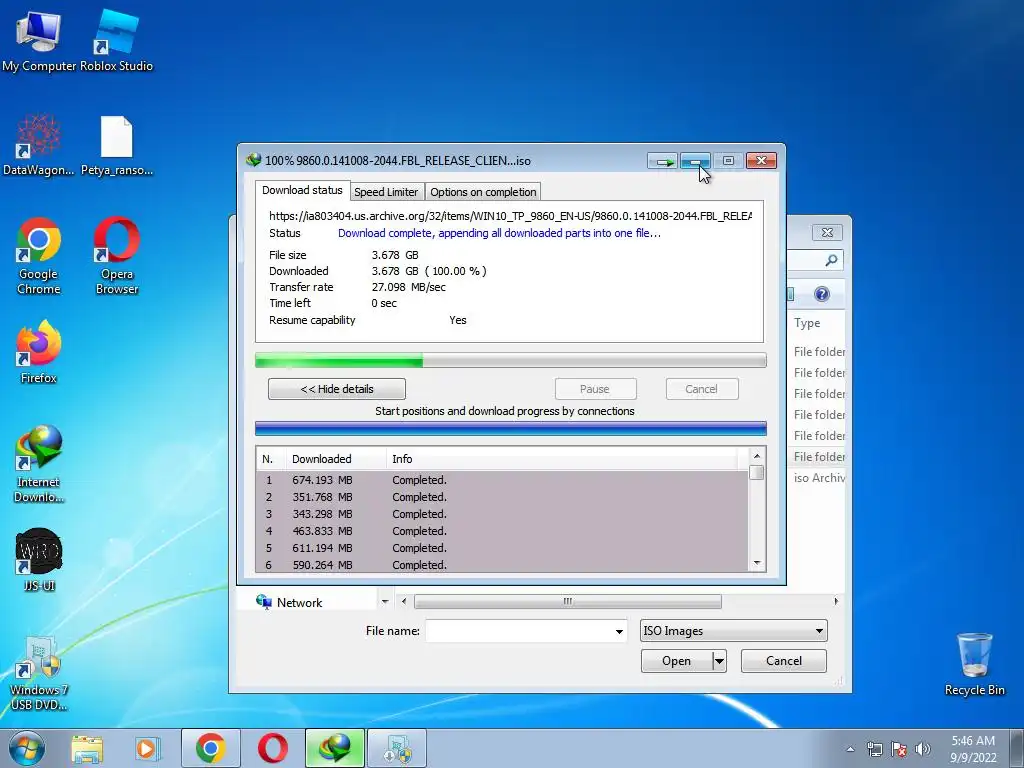Show hidden tray icons arrow

tap(850, 749)
